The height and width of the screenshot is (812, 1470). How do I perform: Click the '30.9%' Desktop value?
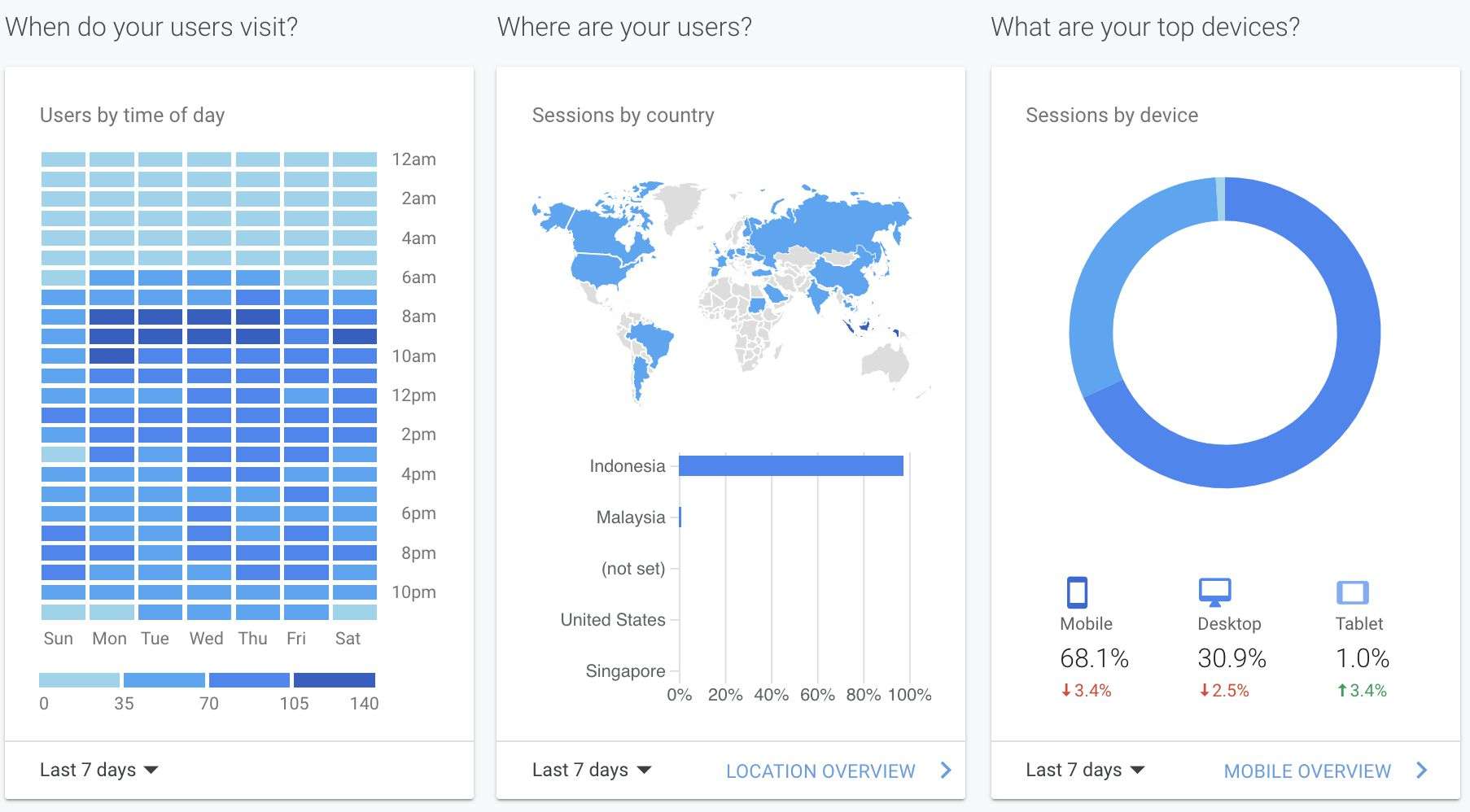[1232, 658]
